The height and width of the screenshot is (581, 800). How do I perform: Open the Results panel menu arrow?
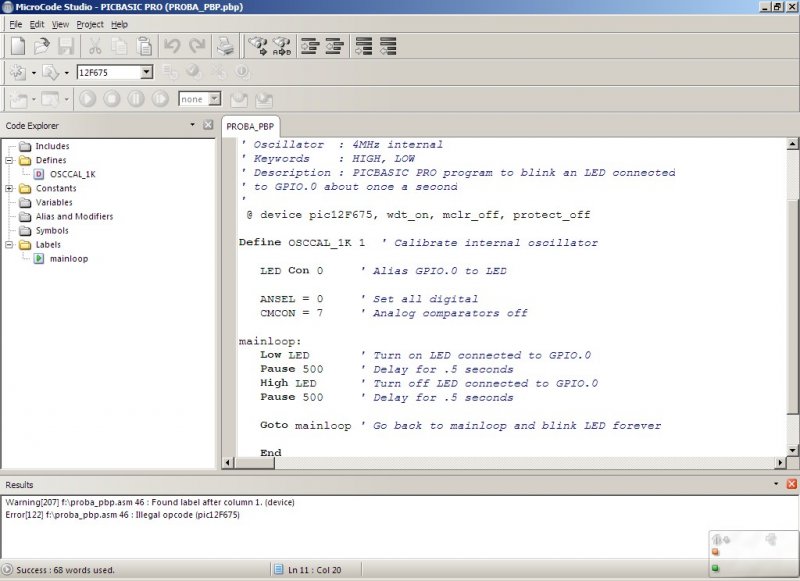(776, 484)
